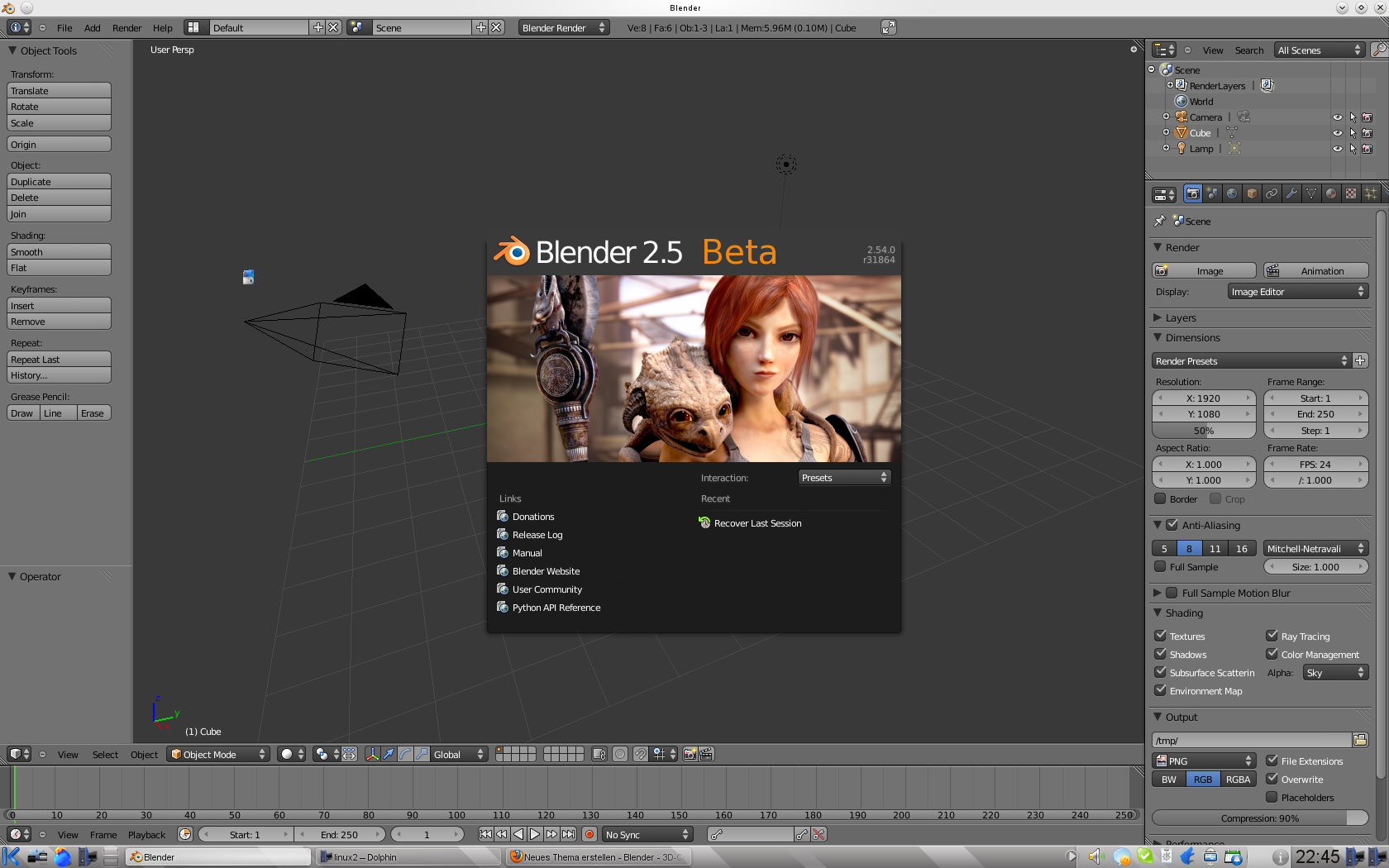The image size is (1389, 868).
Task: Open the render properties camera tab
Action: 1192,193
